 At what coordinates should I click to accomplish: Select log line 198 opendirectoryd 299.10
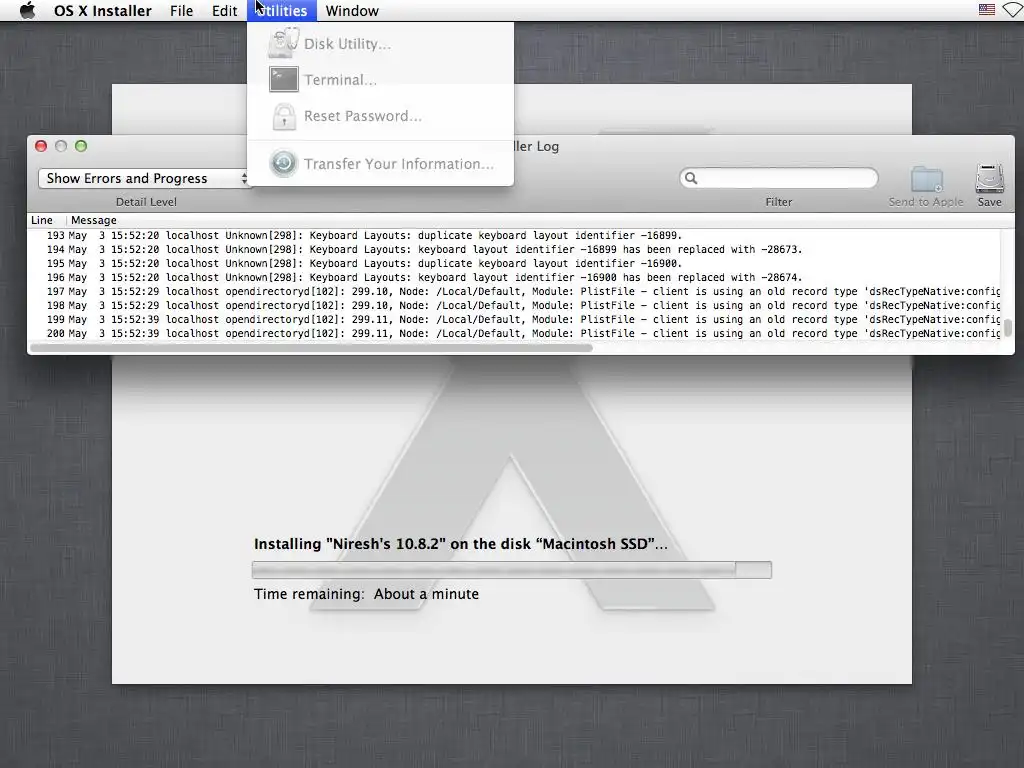coord(514,306)
